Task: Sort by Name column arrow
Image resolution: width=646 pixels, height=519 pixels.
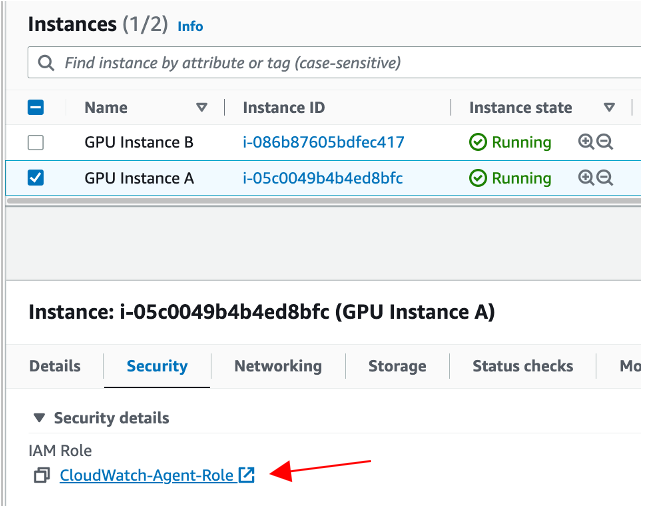Action: 201,108
